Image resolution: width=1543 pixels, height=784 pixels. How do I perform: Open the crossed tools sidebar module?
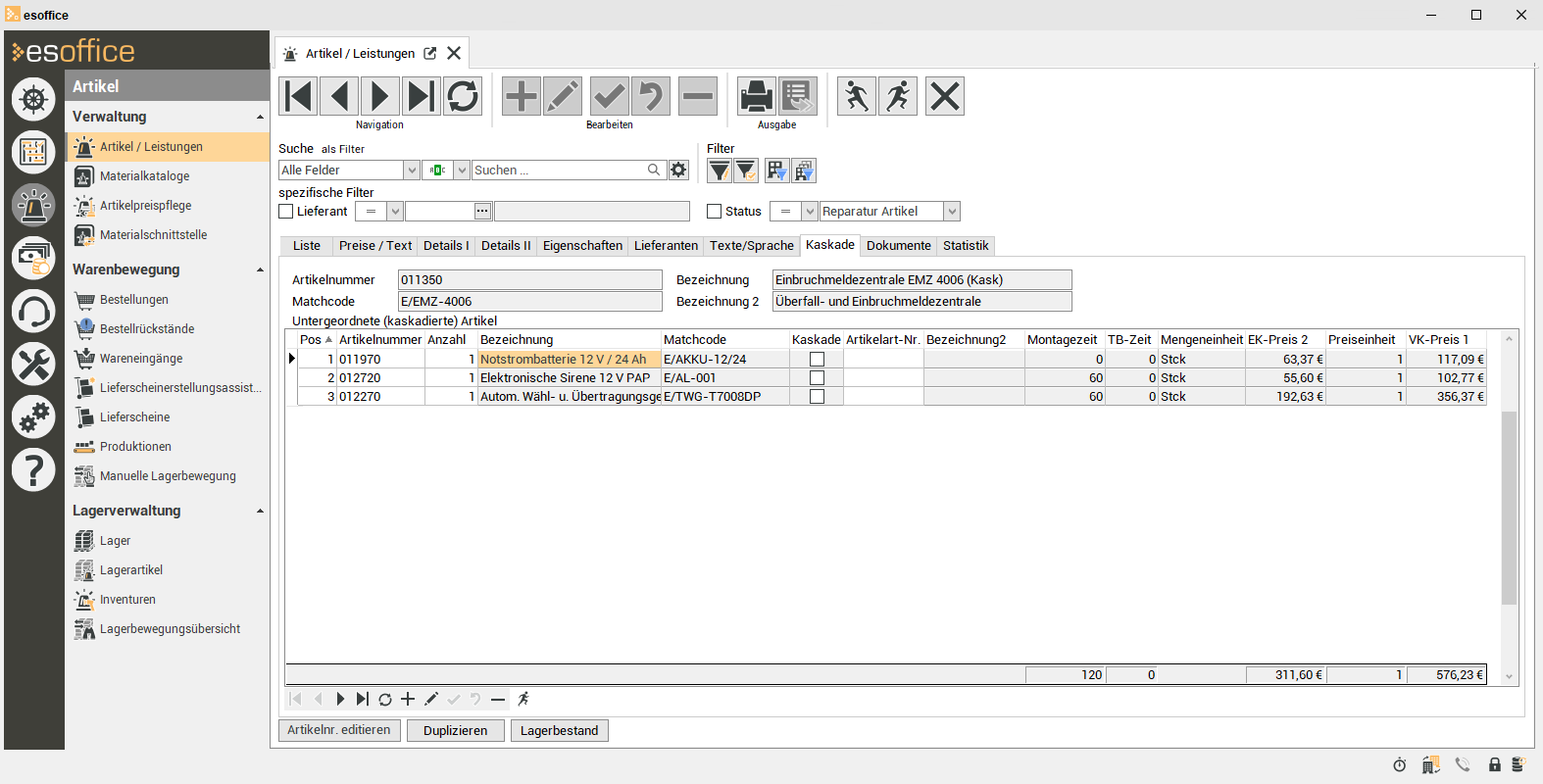[33, 365]
